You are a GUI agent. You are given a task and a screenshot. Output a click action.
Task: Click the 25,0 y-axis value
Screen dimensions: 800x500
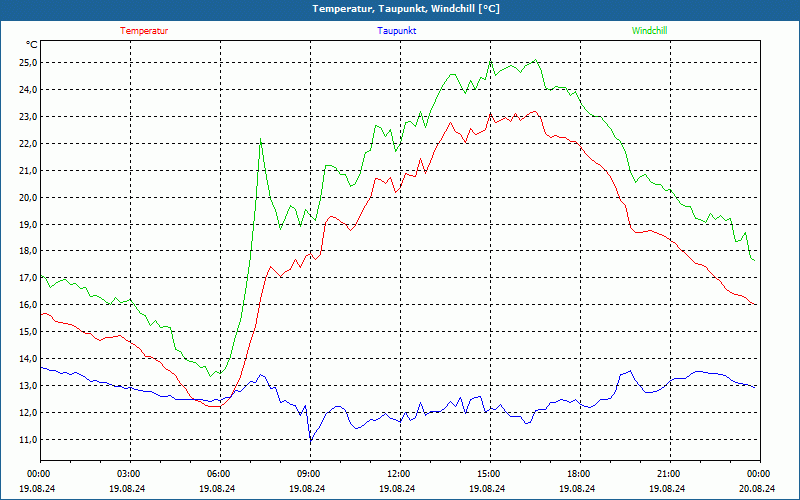tap(28, 63)
